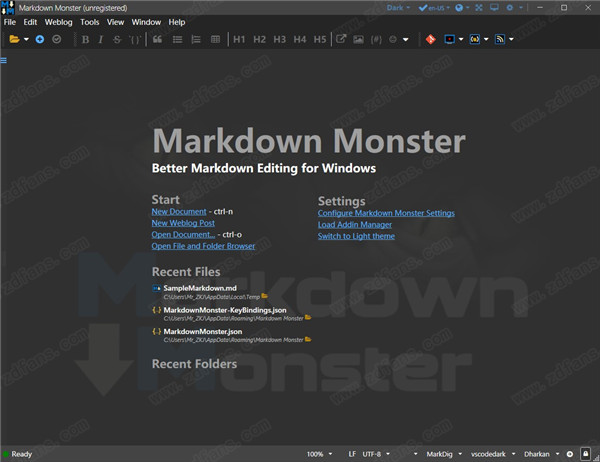Viewport: 600px width, 462px height.
Task: Click the screen capture addin icon
Action: click(450, 39)
